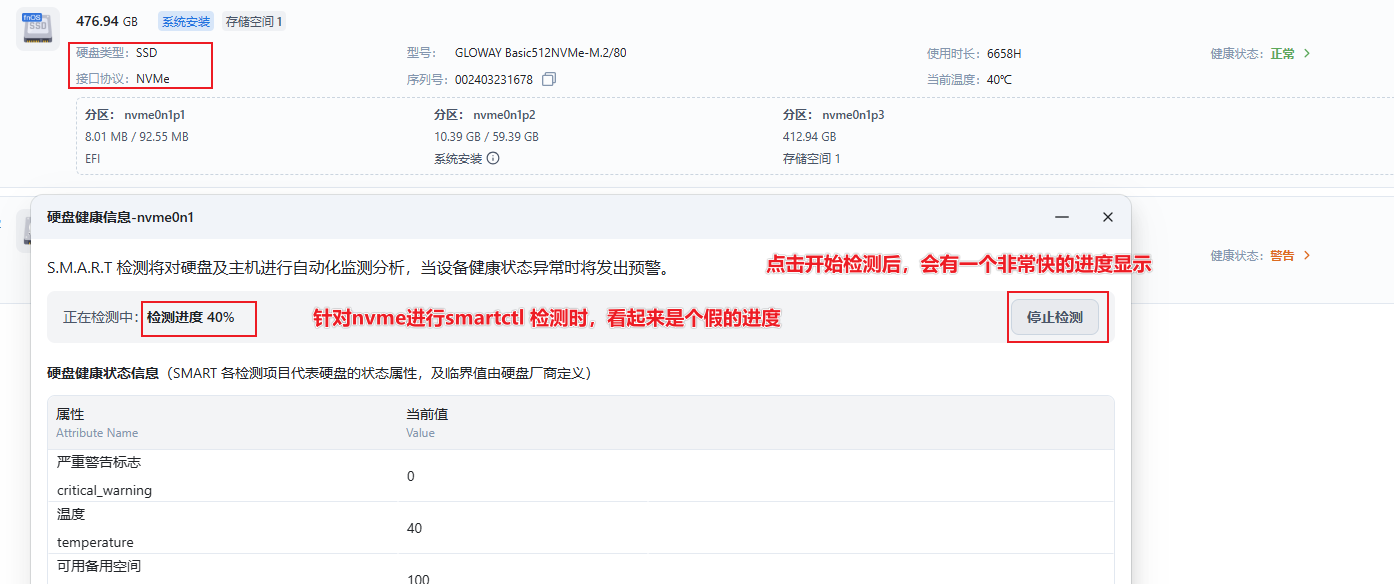Click the 当前值 Value column header
Viewport: 1394px width, 584px height.
(426, 423)
